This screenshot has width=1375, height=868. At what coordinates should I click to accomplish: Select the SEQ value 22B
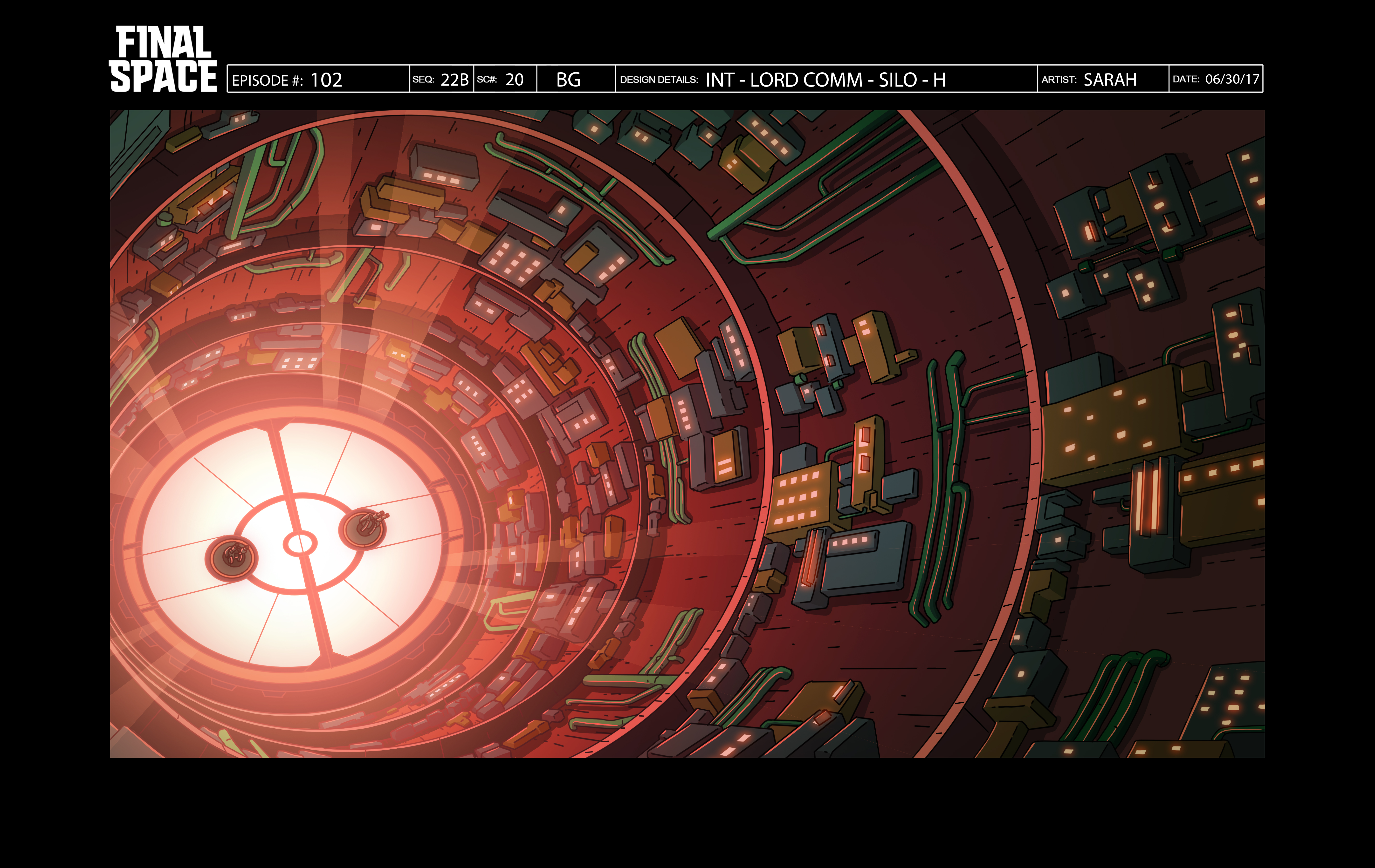pos(454,80)
